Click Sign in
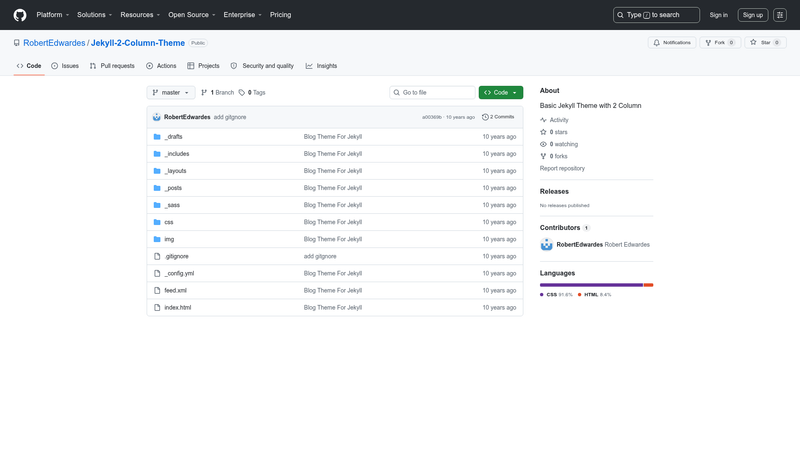The height and width of the screenshot is (450, 800). point(718,15)
